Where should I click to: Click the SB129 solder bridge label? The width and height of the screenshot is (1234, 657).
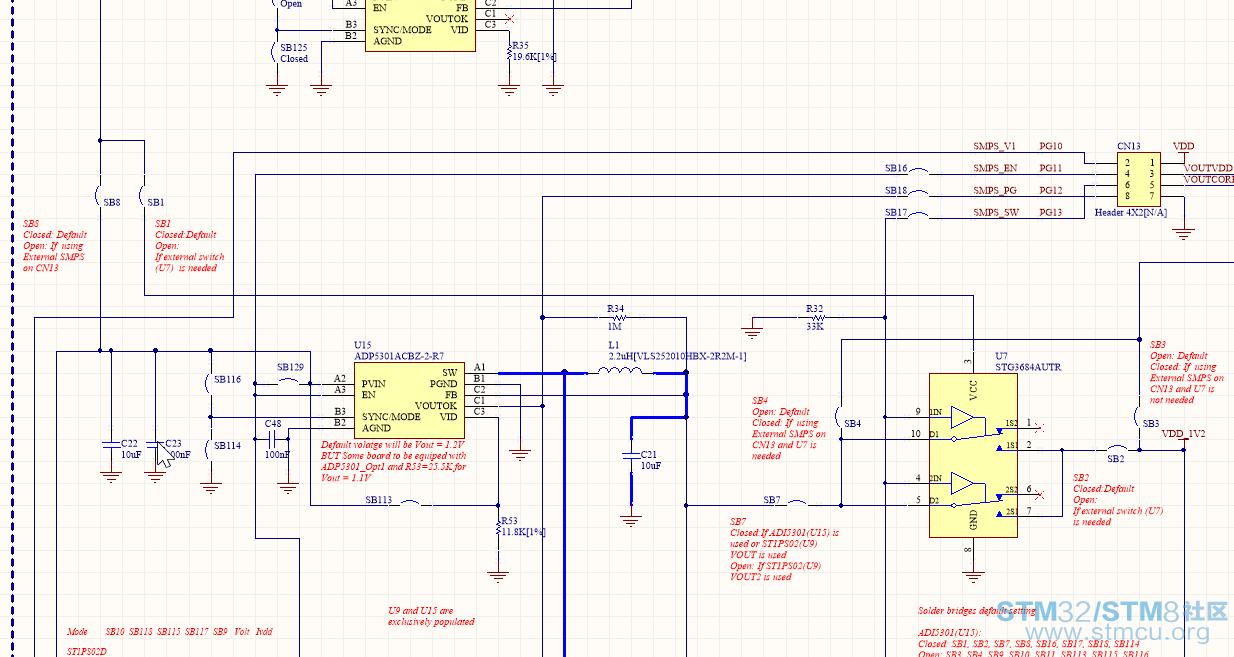coord(290,368)
